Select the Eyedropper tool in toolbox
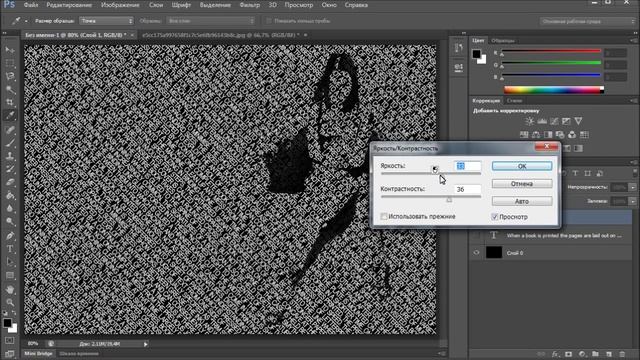 [x=10, y=116]
